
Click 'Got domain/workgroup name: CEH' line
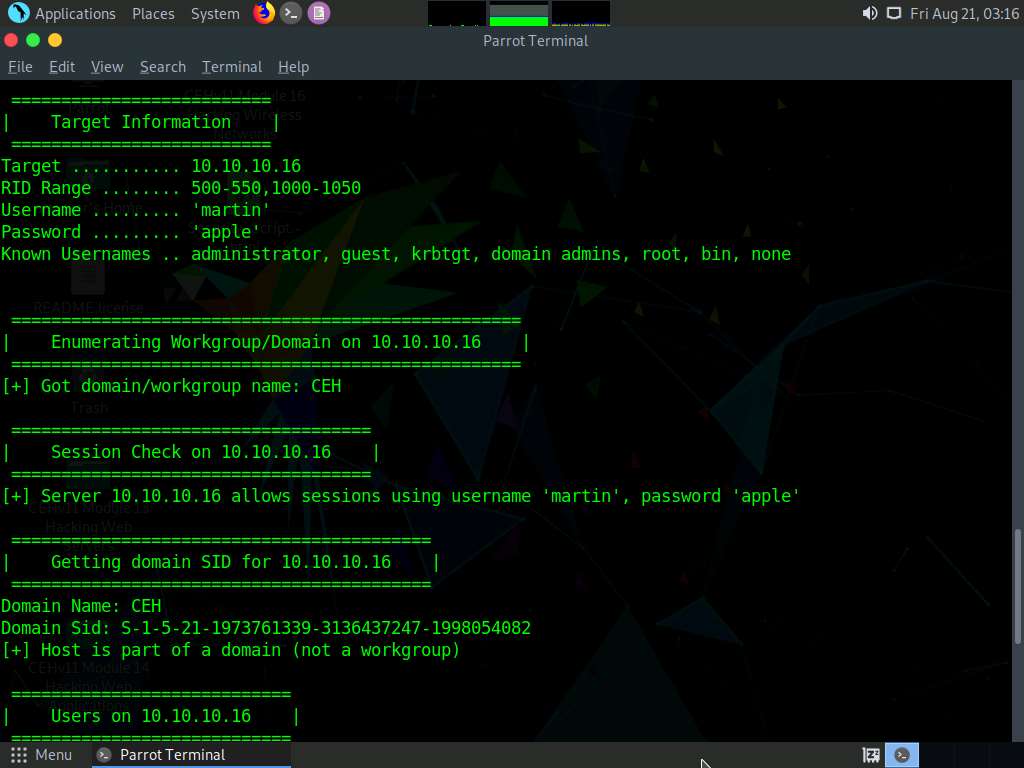[x=171, y=386]
